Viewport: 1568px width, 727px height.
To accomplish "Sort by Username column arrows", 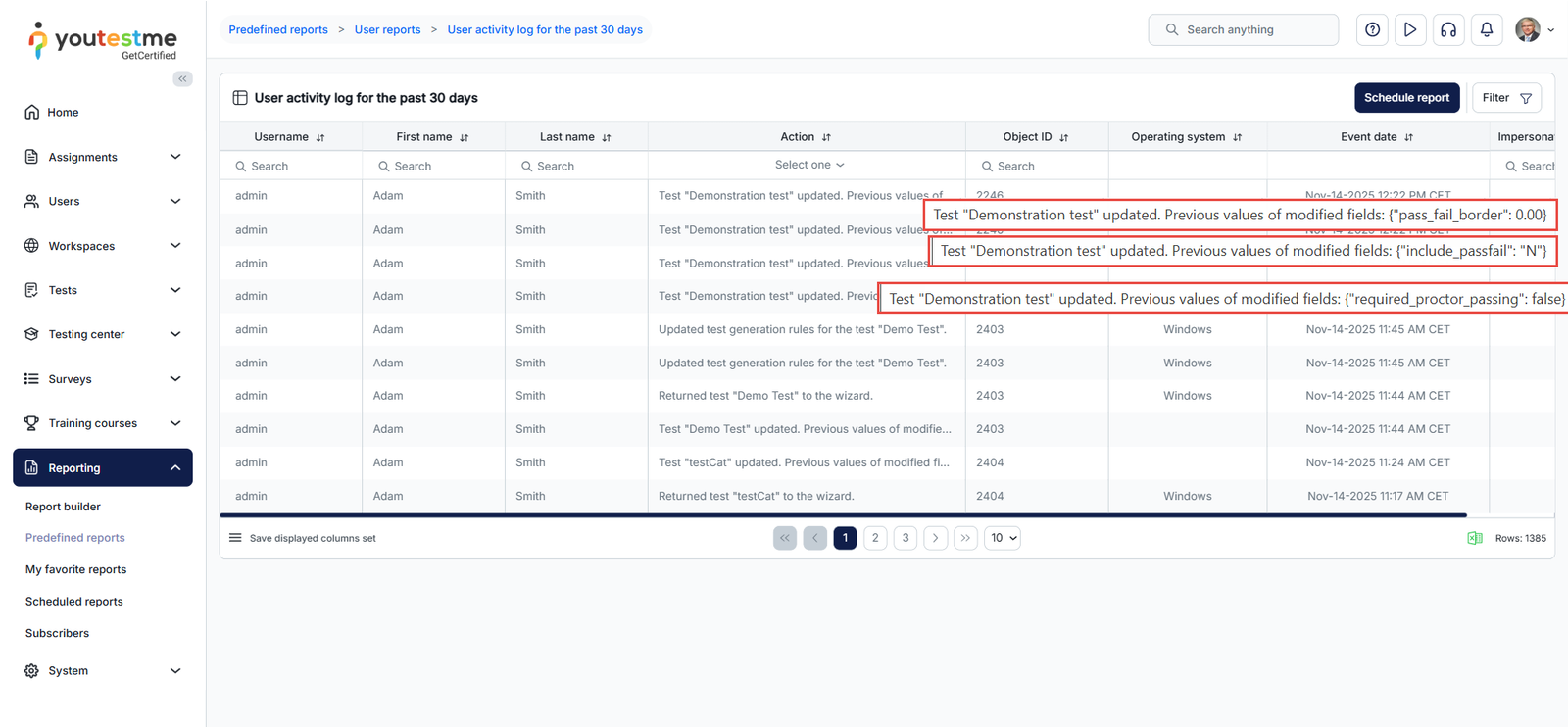I will 320,138.
